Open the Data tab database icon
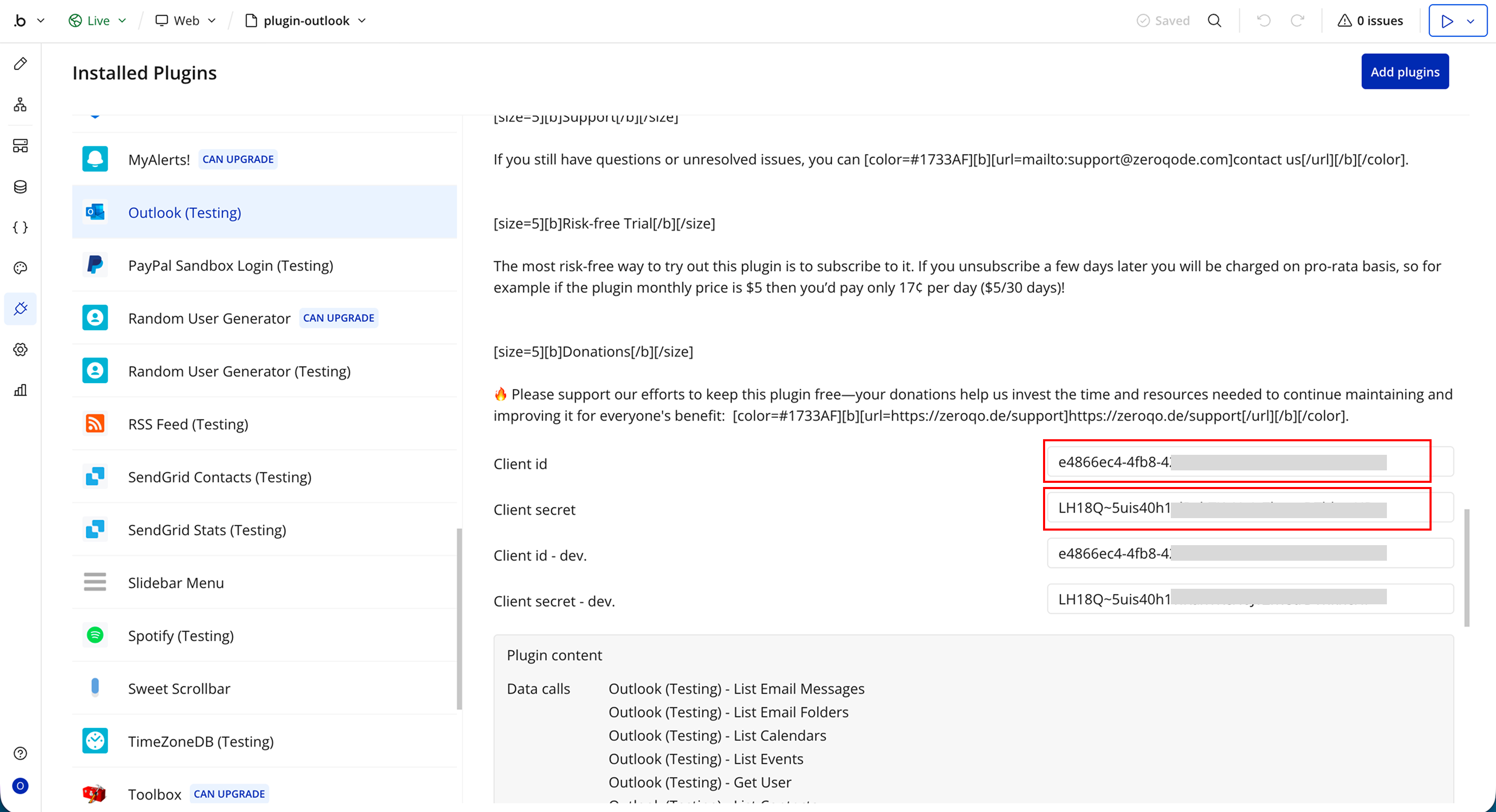 tap(20, 186)
